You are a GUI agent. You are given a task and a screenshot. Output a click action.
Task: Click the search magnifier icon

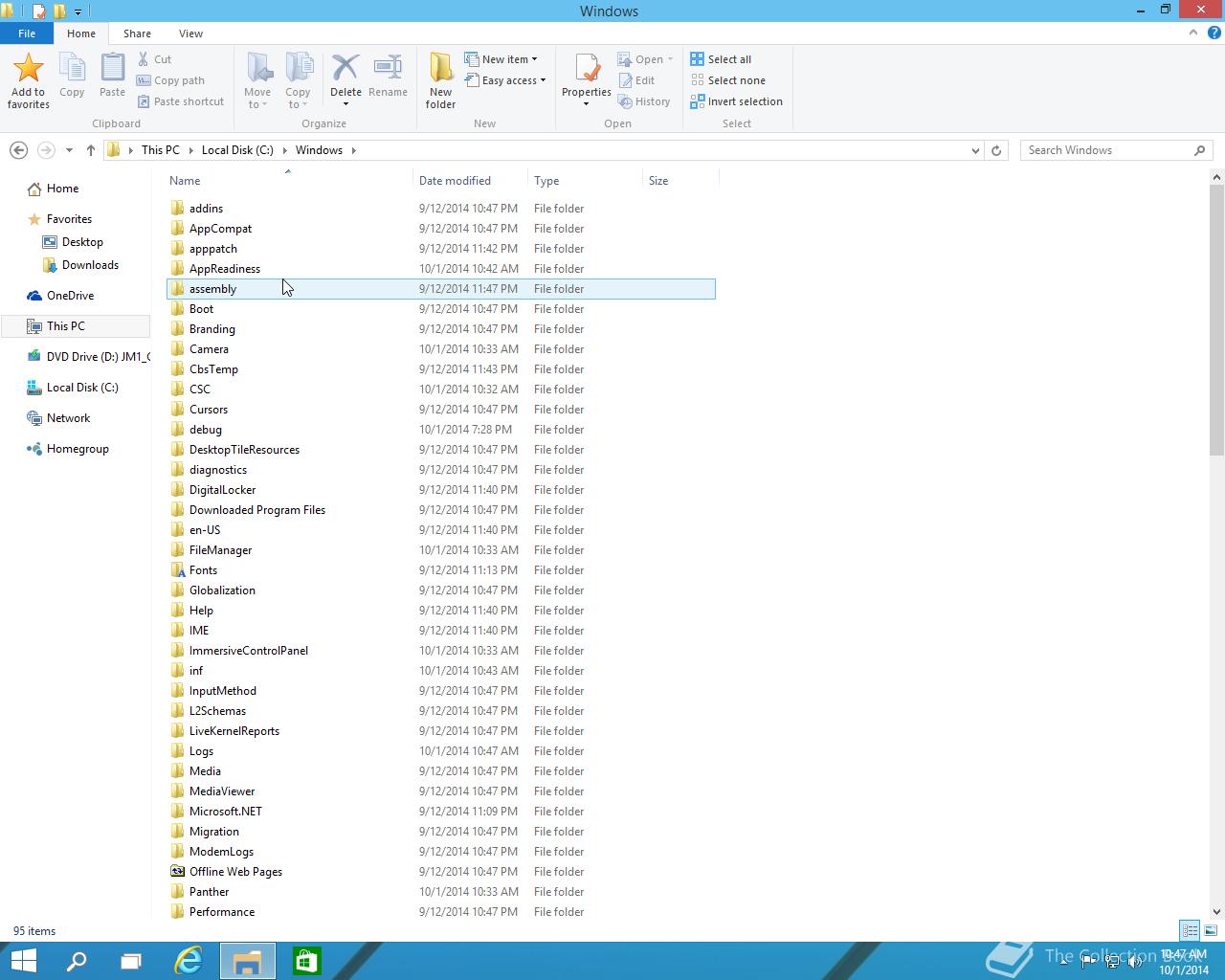pyautogui.click(x=1199, y=150)
